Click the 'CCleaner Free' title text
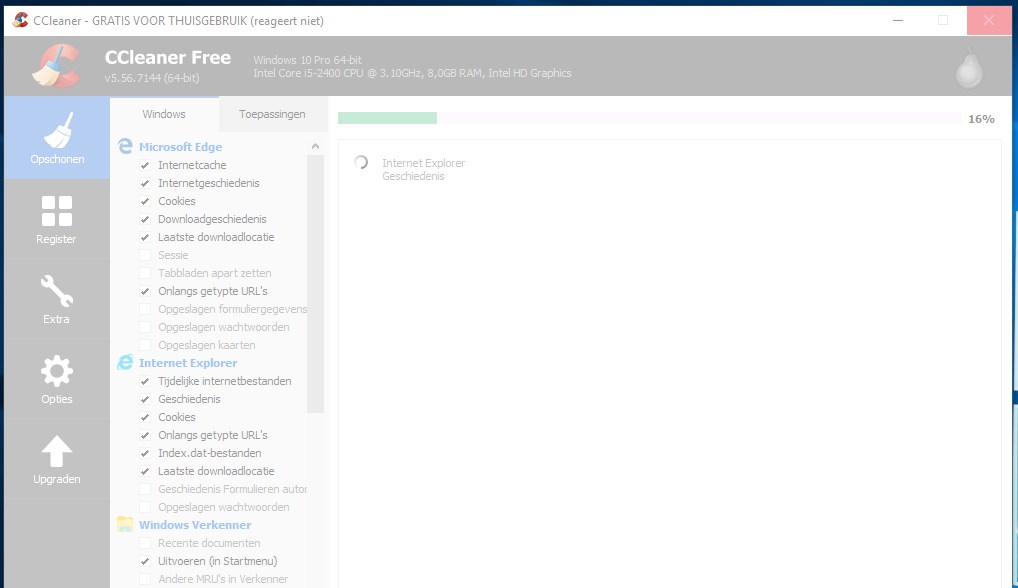 pos(168,57)
